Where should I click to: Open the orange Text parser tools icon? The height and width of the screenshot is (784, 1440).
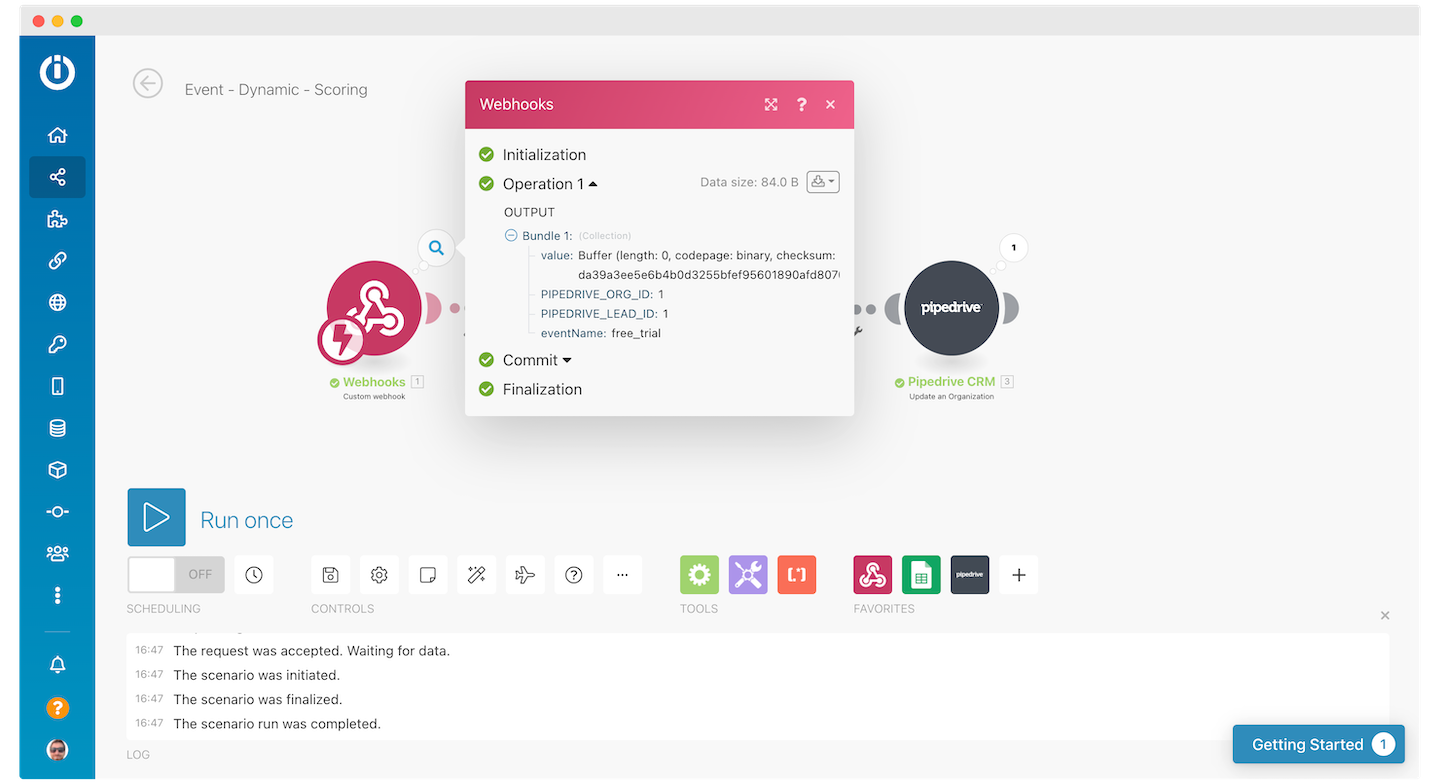(797, 575)
